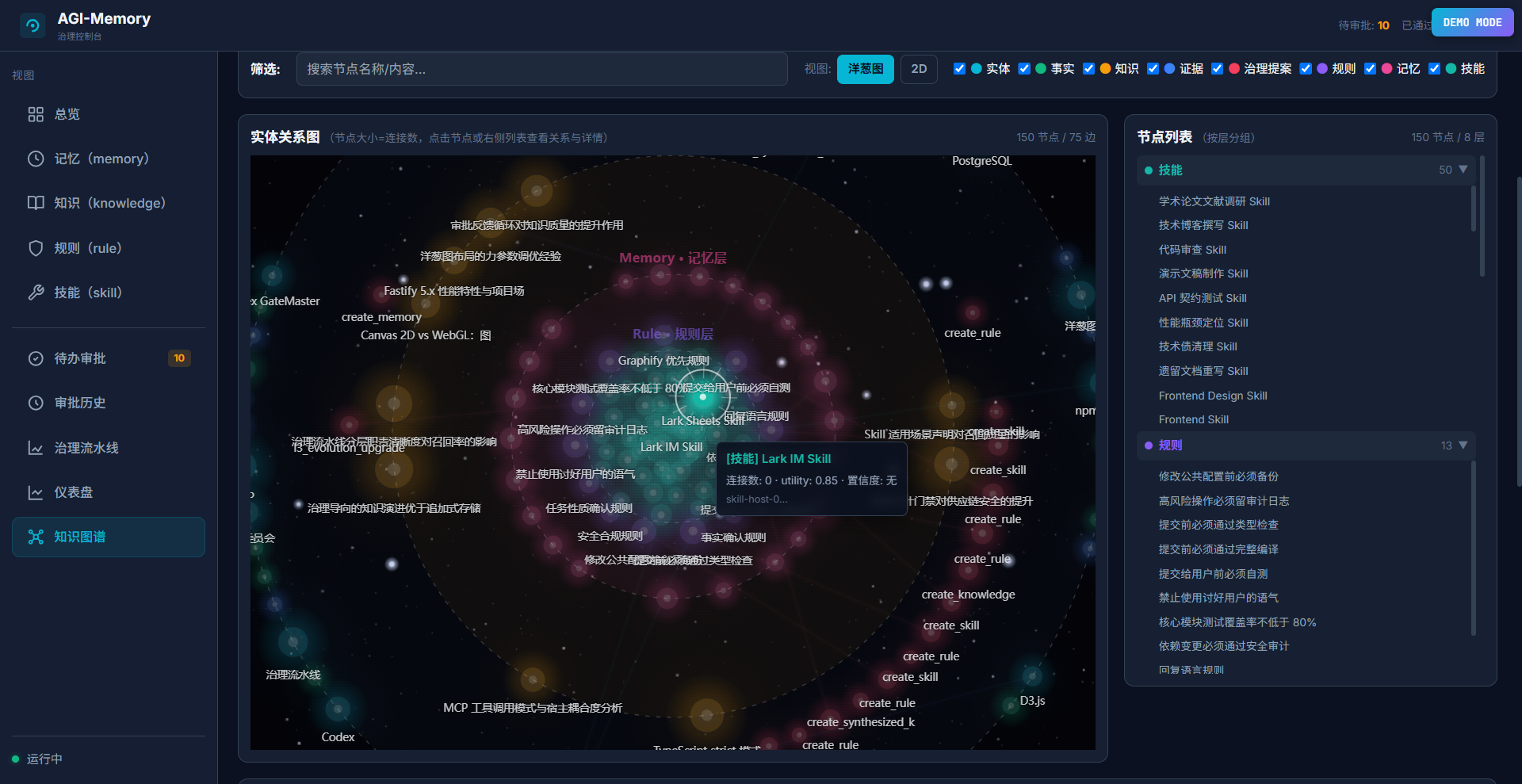Select Frontend Design Skill in list
This screenshot has width=1522, height=784.
click(1213, 396)
